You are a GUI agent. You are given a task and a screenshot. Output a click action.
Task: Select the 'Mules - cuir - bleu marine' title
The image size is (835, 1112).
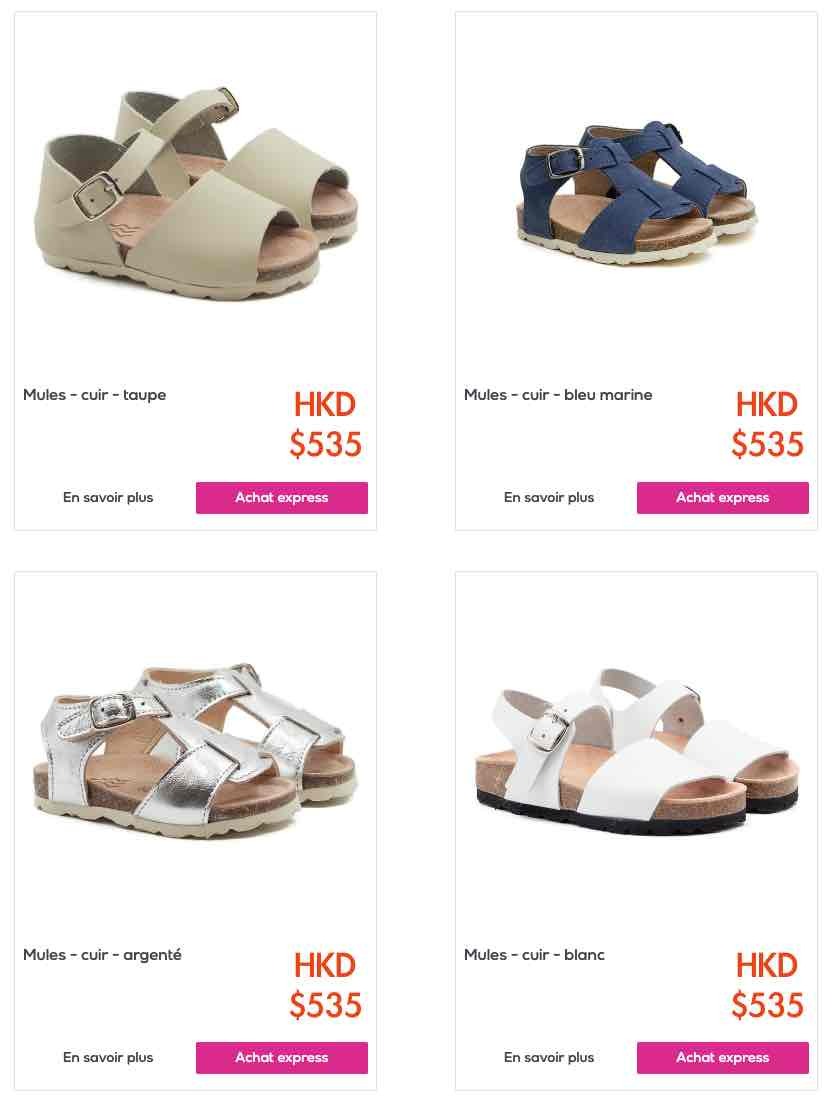click(x=558, y=395)
